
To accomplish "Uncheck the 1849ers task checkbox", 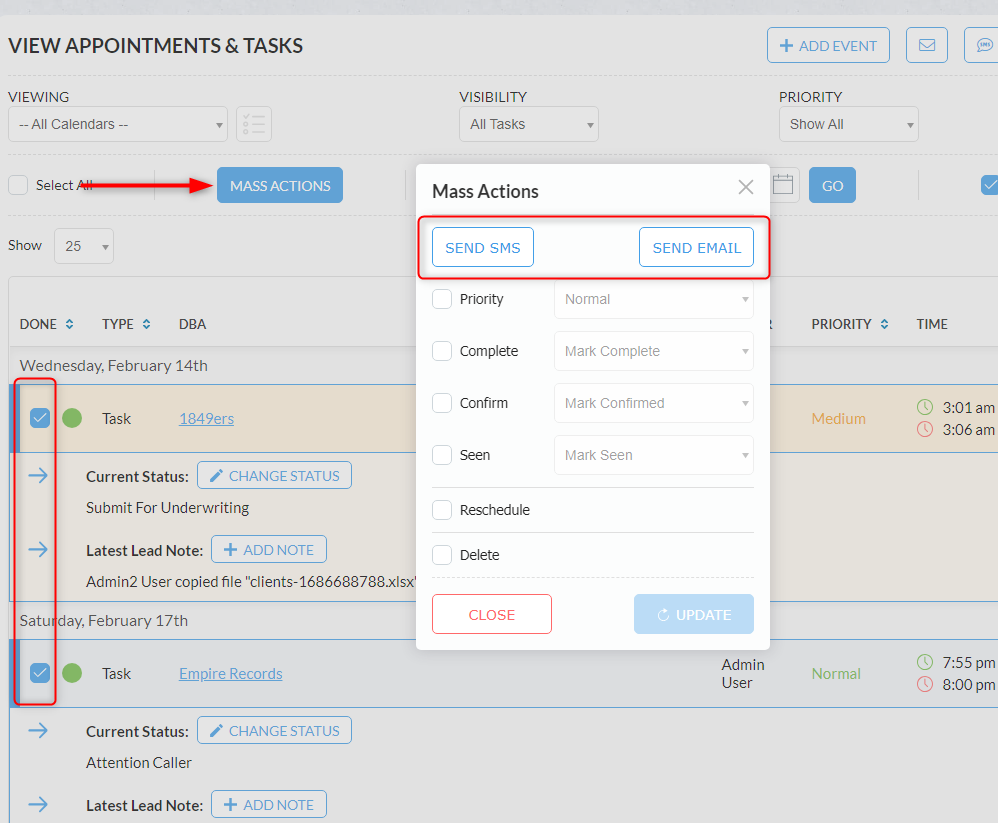I will coord(39,418).
